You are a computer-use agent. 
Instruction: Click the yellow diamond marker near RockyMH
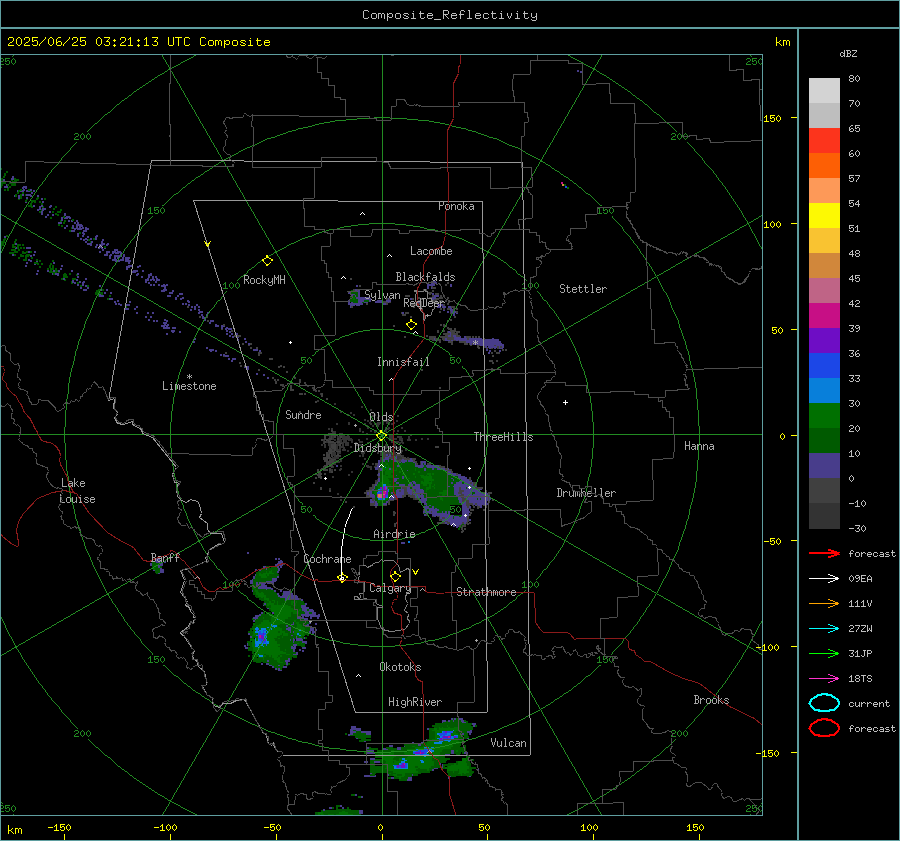tap(267, 261)
